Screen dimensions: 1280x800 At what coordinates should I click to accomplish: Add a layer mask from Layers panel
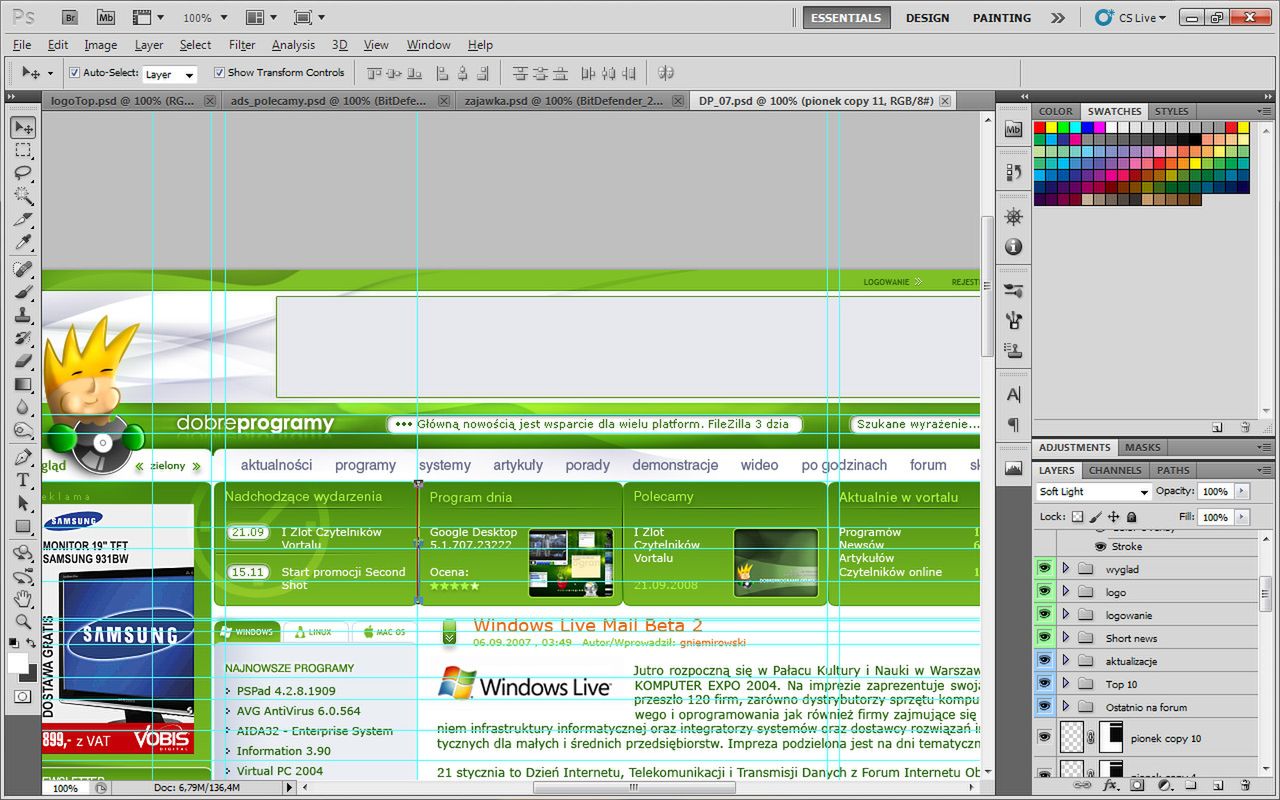[1137, 786]
